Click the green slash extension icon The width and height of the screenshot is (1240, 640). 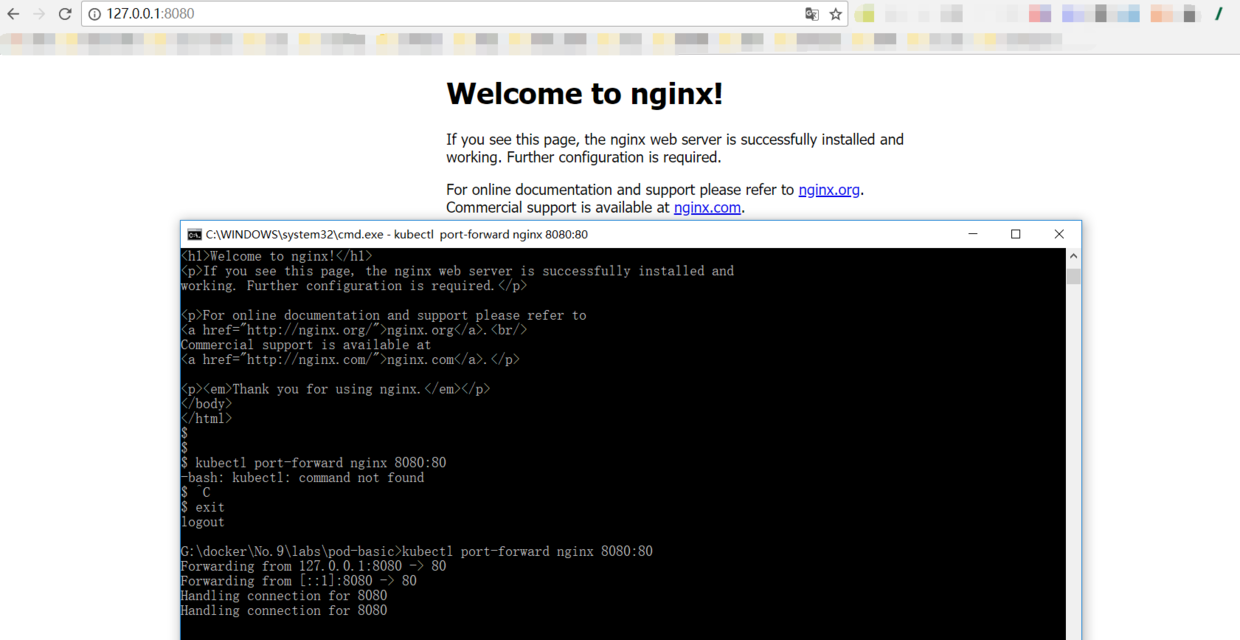coord(1218,14)
